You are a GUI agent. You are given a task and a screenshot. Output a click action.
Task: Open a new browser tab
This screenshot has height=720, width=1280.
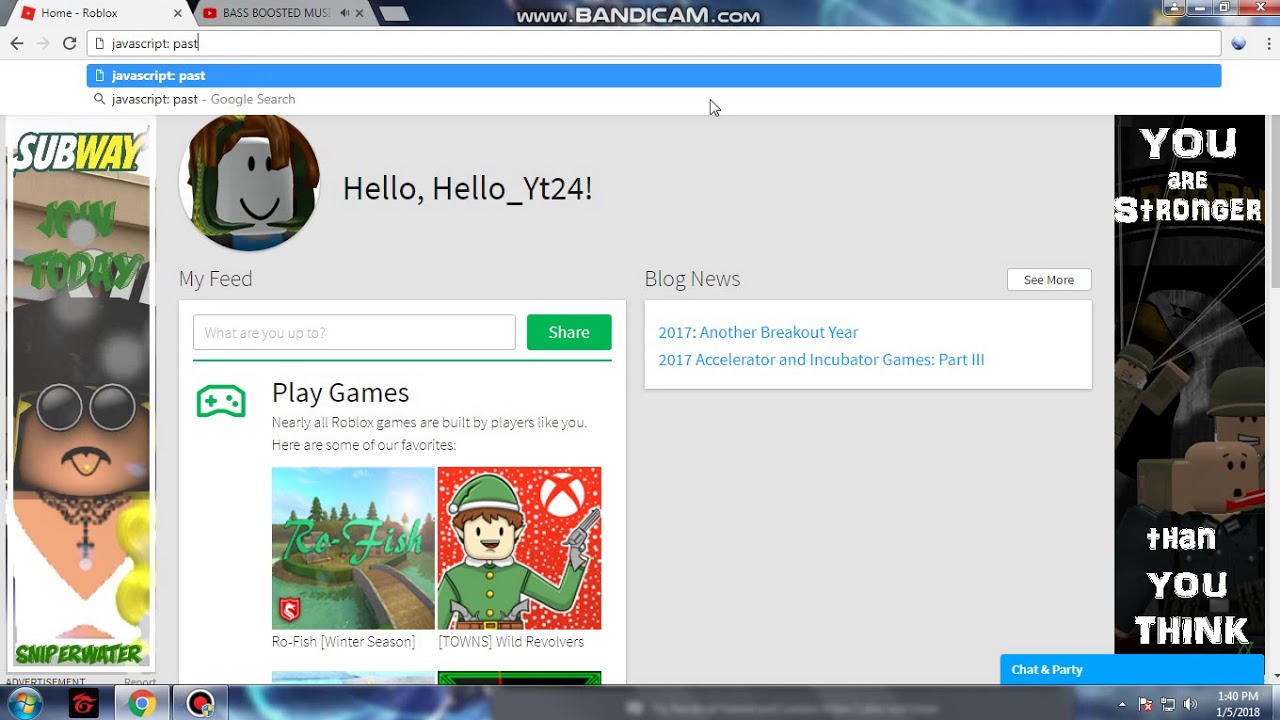pyautogui.click(x=394, y=13)
